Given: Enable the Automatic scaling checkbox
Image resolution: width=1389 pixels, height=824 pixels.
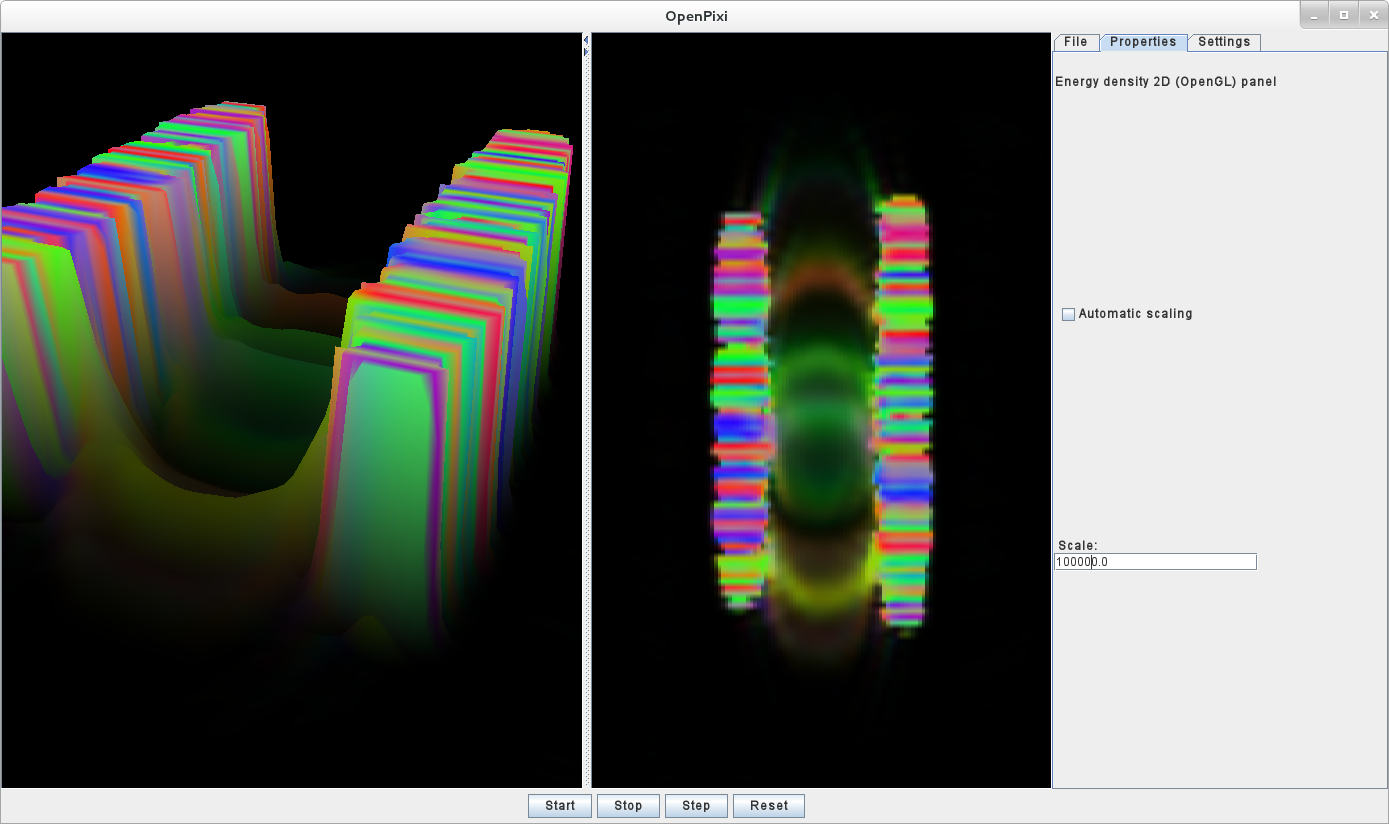Looking at the screenshot, I should (1068, 314).
